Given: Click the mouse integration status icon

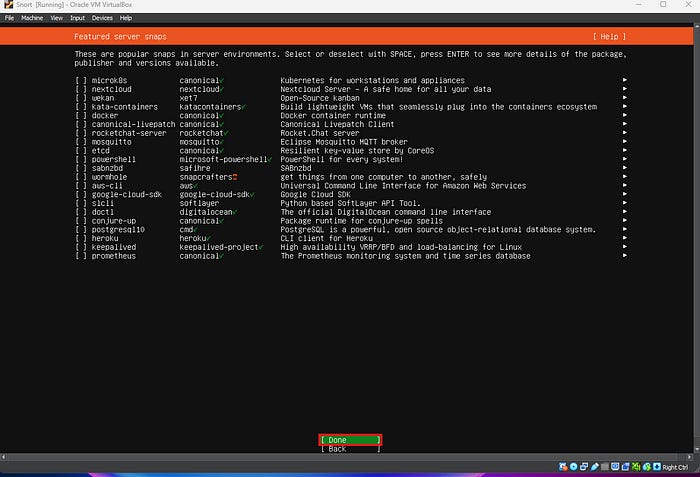Looking at the screenshot, I should pyautogui.click(x=646, y=467).
